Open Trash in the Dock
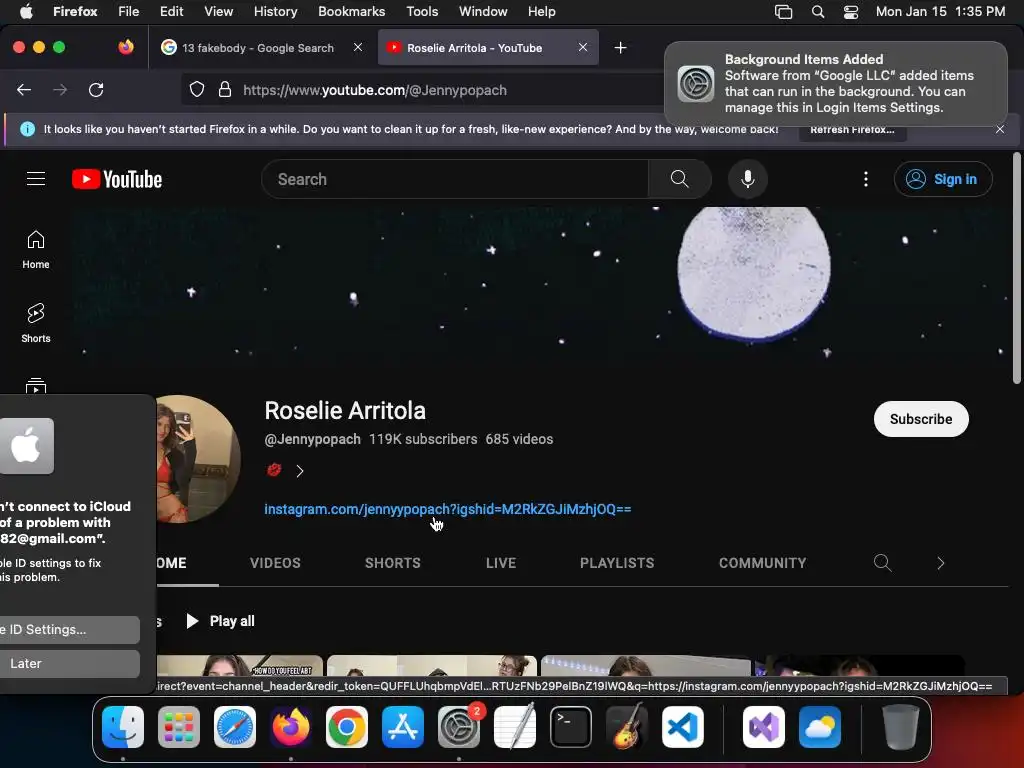The image size is (1024, 768). (x=901, y=727)
